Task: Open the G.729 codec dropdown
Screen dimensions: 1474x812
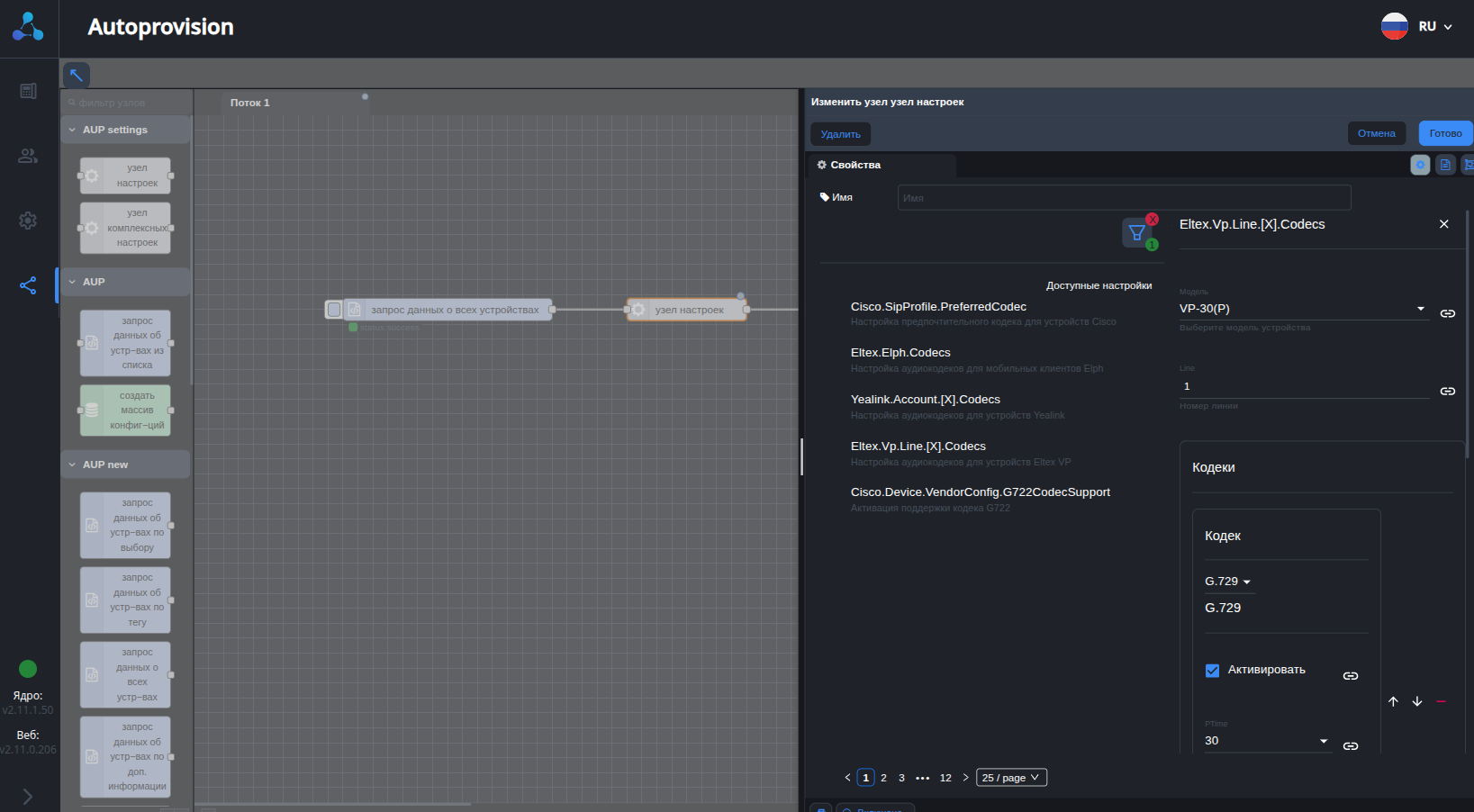Action: 1228,582
